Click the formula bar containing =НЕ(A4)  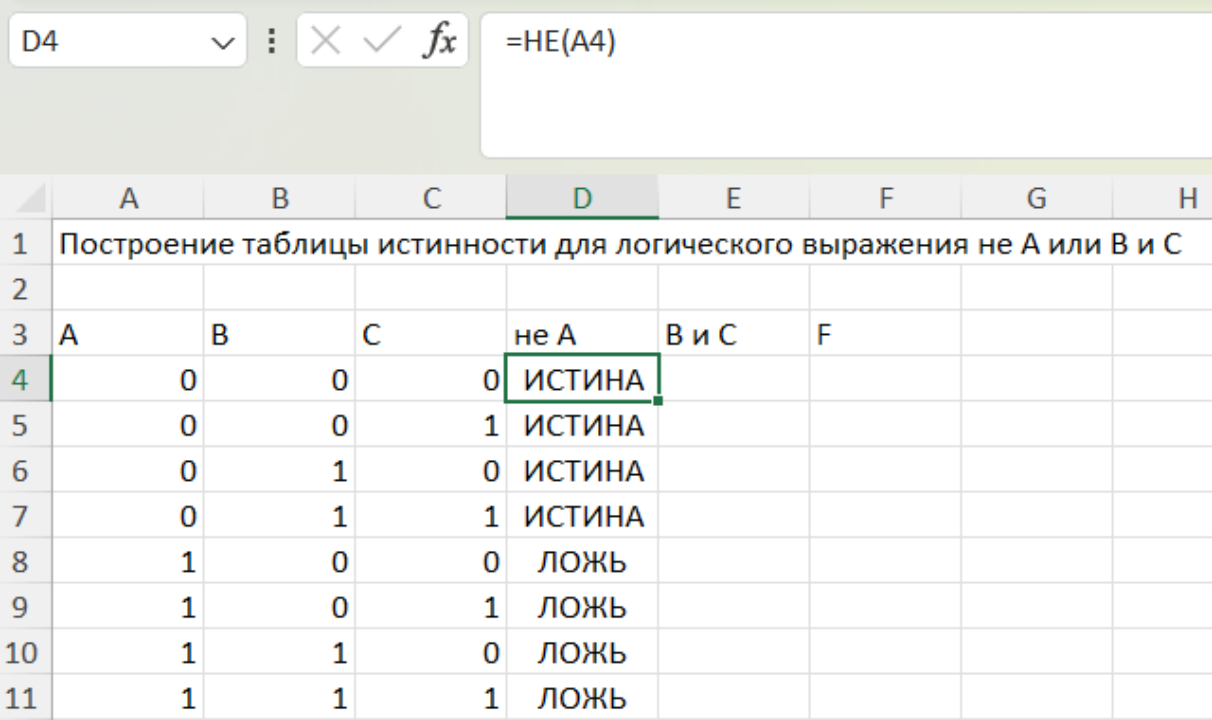click(x=846, y=85)
